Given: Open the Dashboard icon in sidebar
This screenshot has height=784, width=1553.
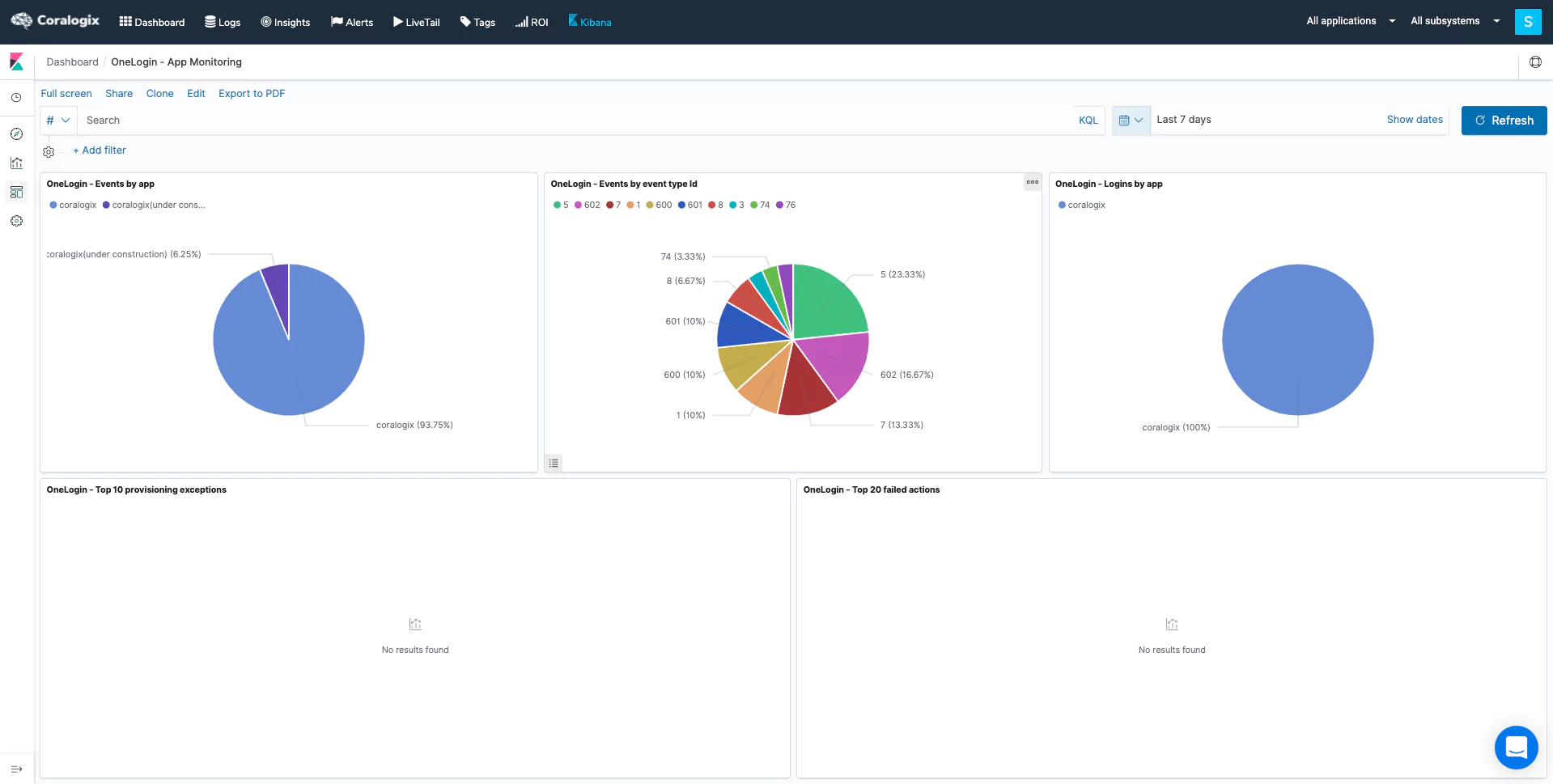Looking at the screenshot, I should tap(16, 192).
